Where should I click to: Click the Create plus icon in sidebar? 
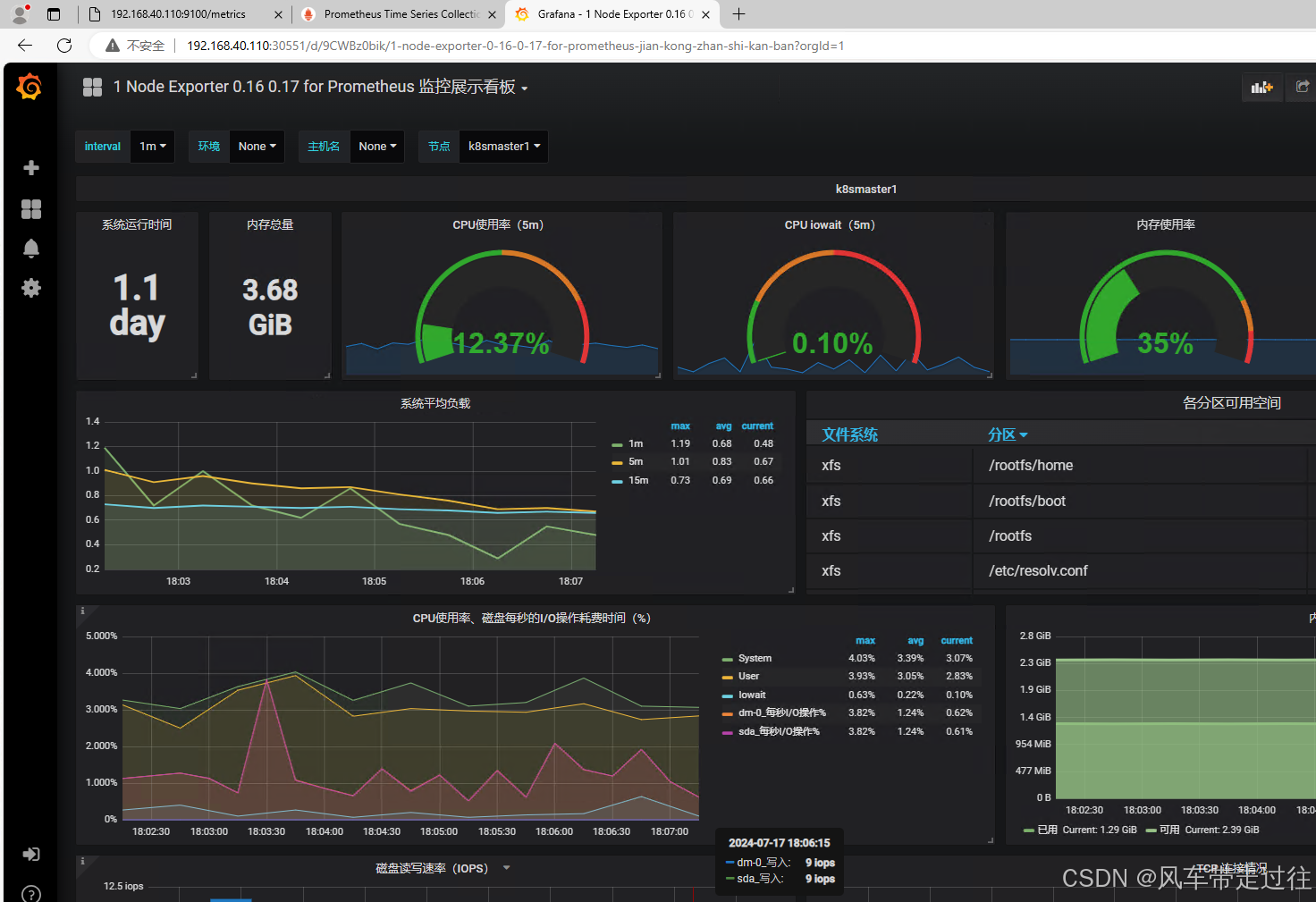click(x=31, y=168)
